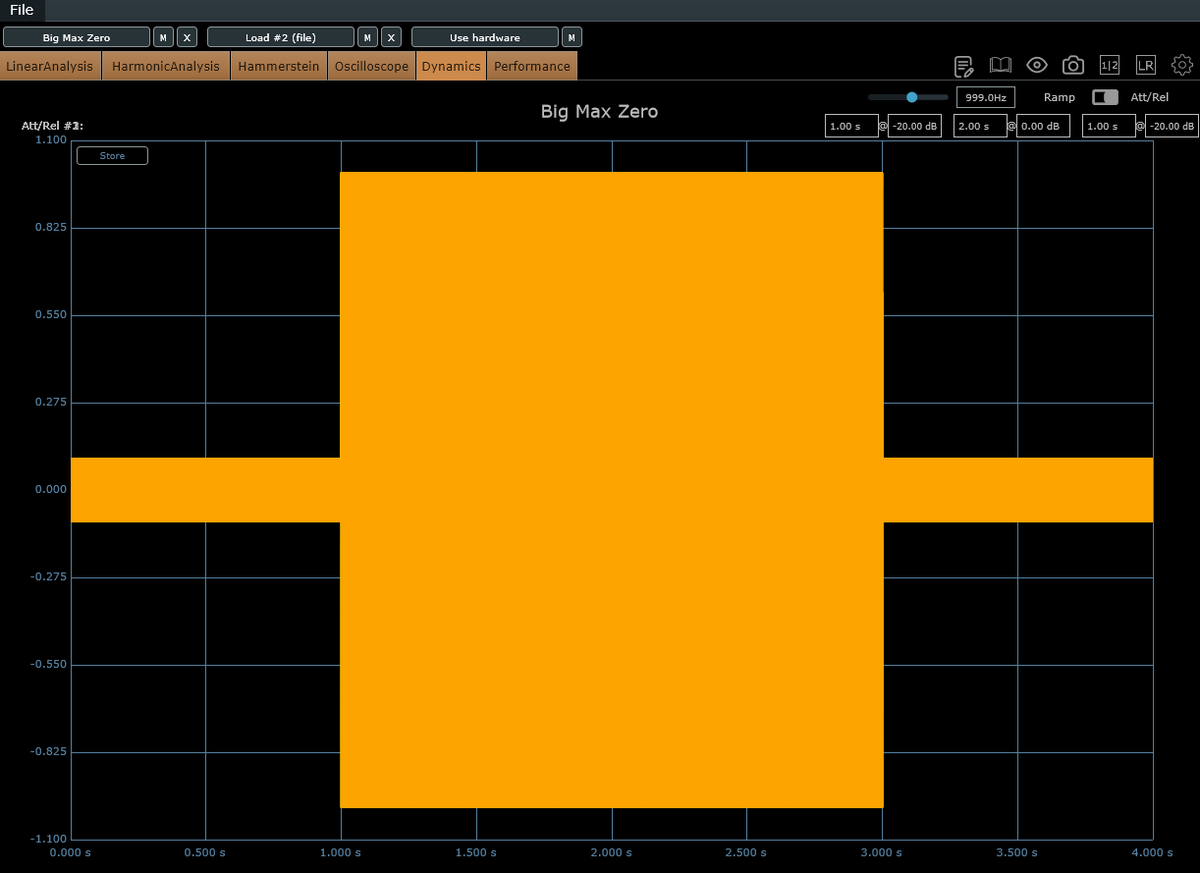1200x873 pixels.
Task: Click the 1.100 y-axis label
Action: coord(50,140)
